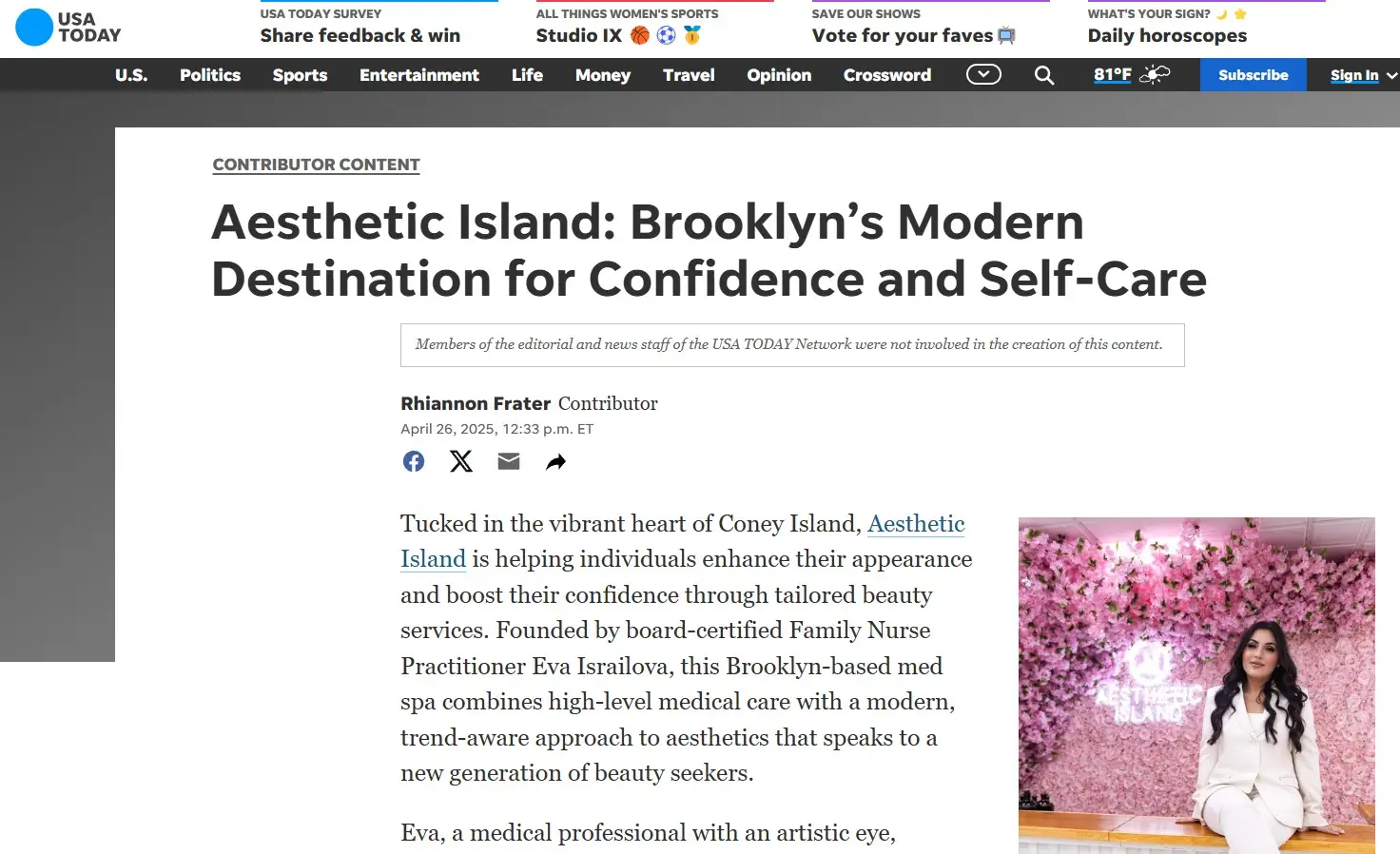The image size is (1400, 854).
Task: Select the Crossword menu item
Action: point(886,74)
